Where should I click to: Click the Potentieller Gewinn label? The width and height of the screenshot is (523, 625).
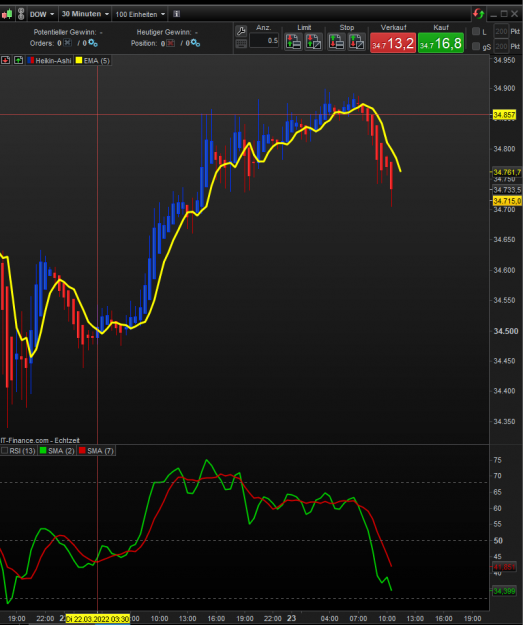(65, 32)
